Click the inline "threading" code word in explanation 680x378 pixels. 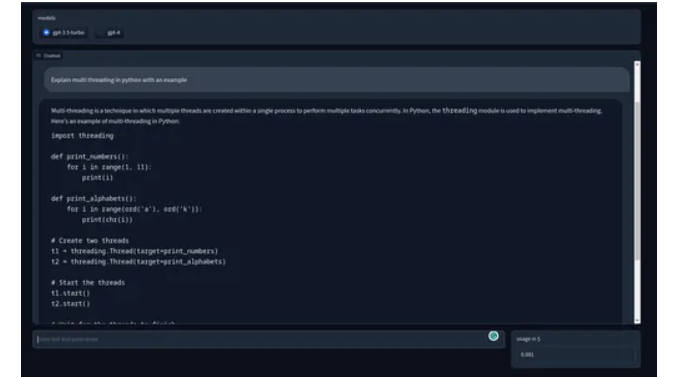[459, 111]
